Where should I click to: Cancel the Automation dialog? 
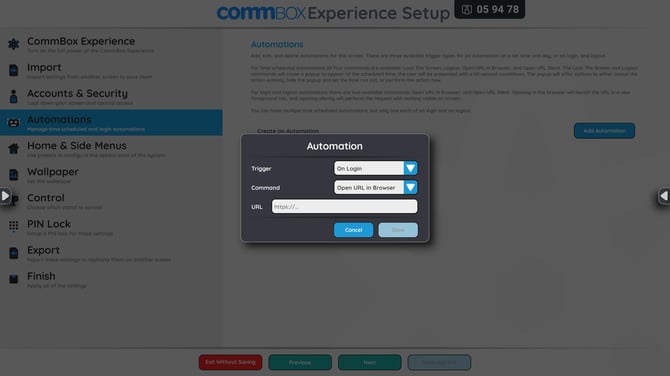pyautogui.click(x=353, y=230)
